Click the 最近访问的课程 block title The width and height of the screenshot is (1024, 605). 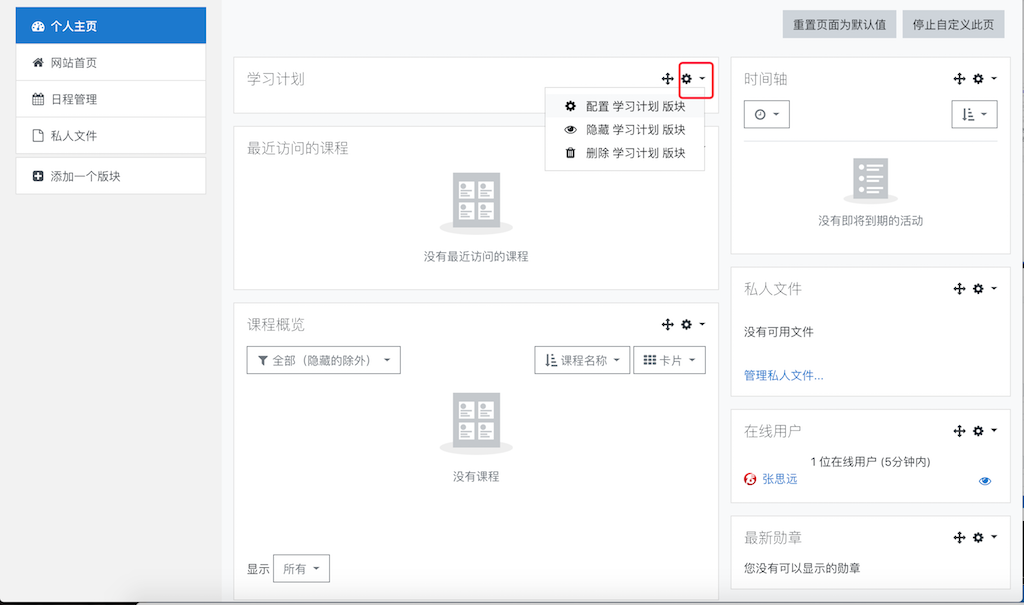(x=297, y=148)
